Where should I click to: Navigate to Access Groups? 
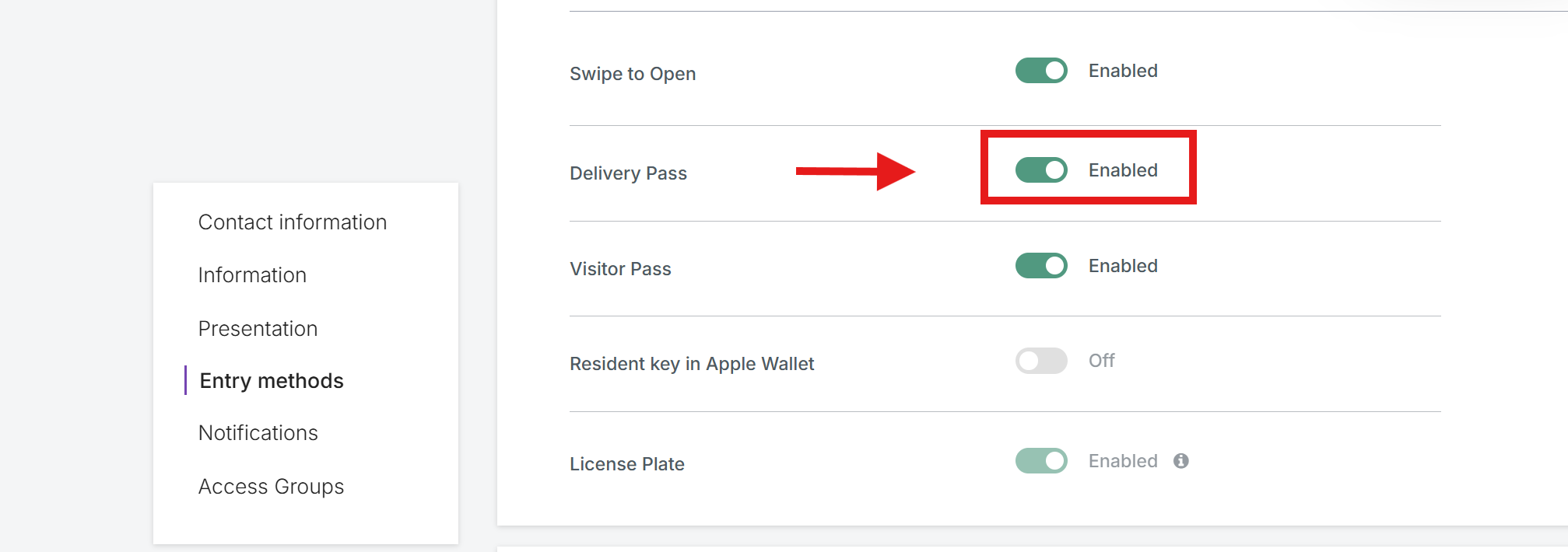click(x=271, y=487)
